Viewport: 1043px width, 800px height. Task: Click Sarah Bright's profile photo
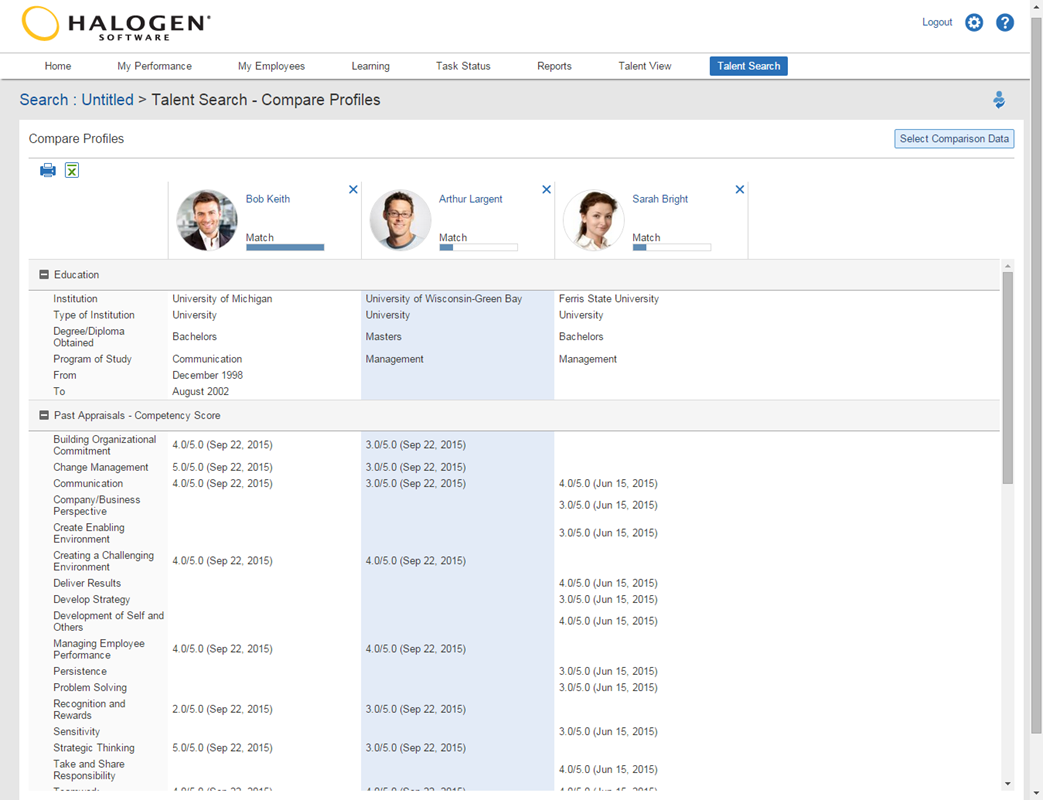coord(593,220)
